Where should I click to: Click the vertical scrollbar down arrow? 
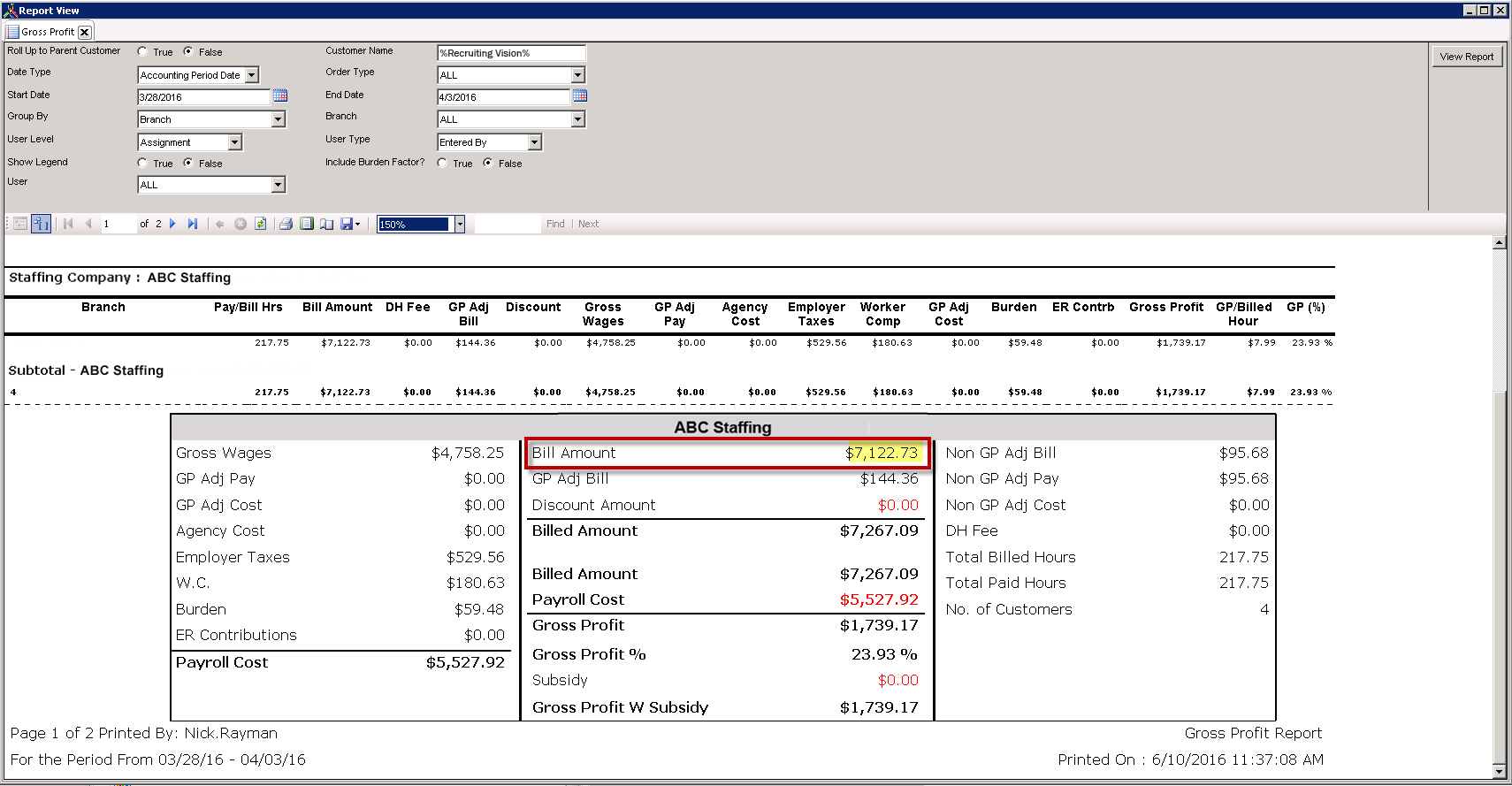tap(1499, 771)
